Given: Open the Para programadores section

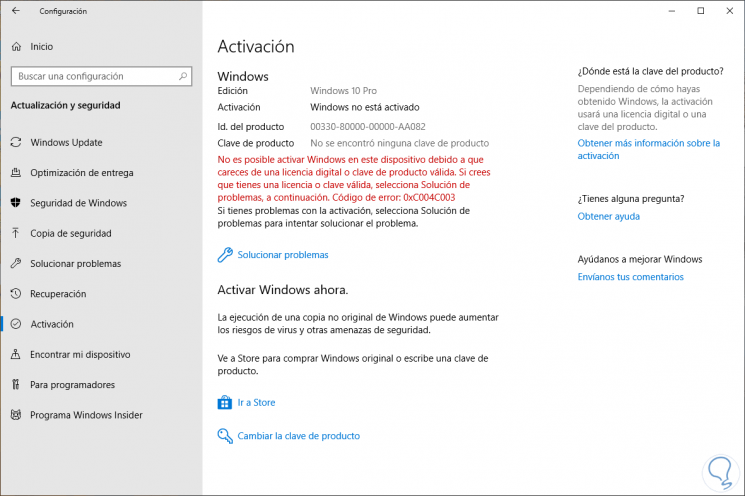Looking at the screenshot, I should (x=72, y=385).
